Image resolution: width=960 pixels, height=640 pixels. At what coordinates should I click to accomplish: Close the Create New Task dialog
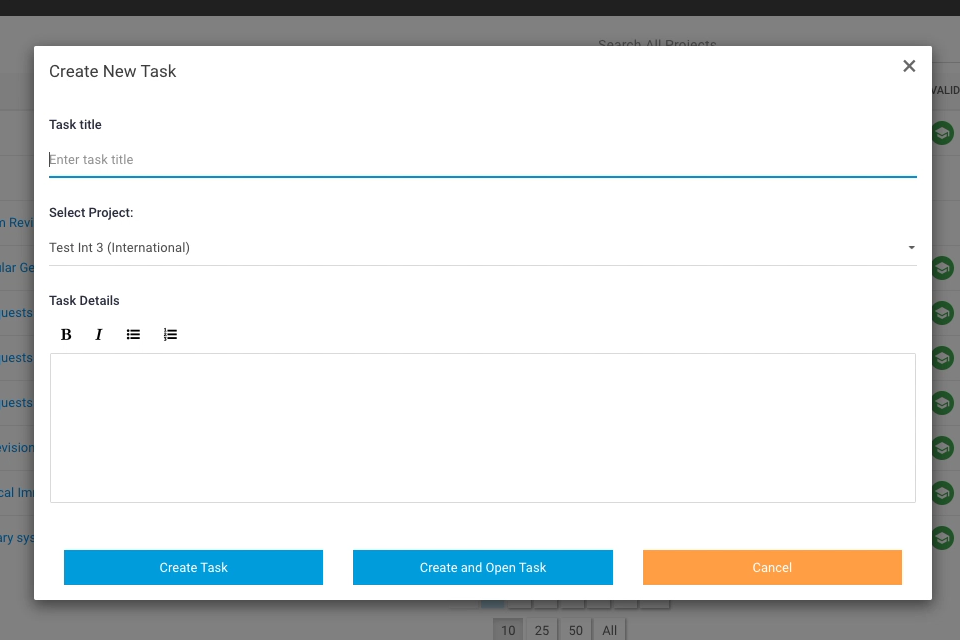909,66
